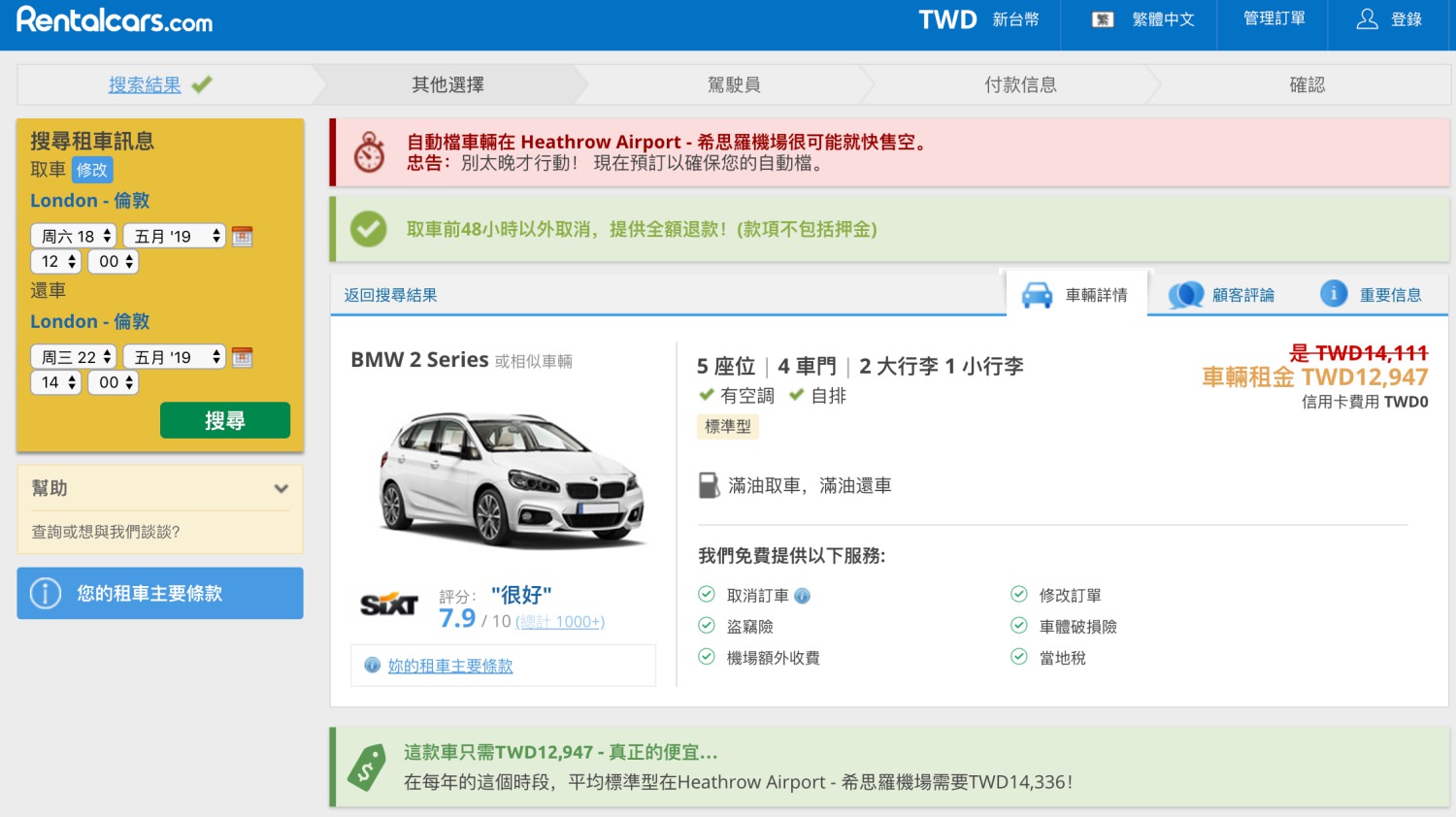The image size is (1456, 817).
Task: Click the 有空調 air conditioning feature text
Action: pyautogui.click(x=747, y=395)
